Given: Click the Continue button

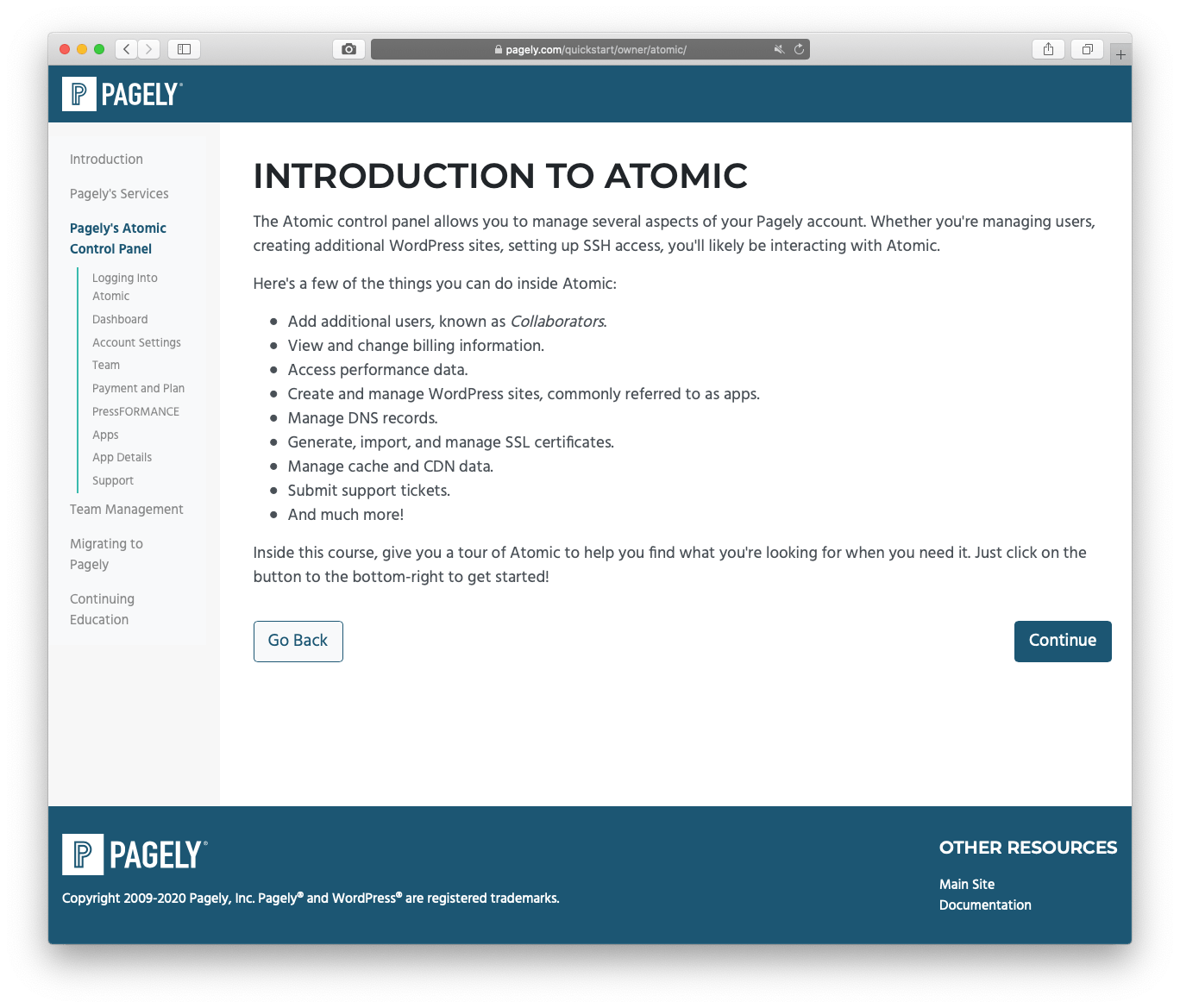Looking at the screenshot, I should (x=1063, y=642).
